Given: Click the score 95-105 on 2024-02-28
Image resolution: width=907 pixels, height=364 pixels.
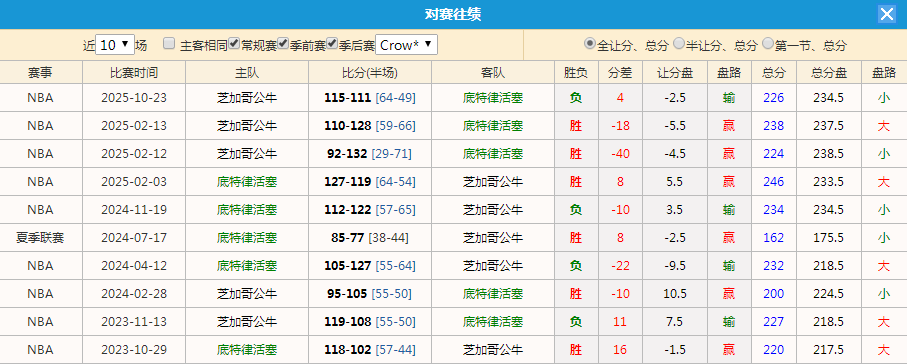Looking at the screenshot, I should pyautogui.click(x=347, y=293).
